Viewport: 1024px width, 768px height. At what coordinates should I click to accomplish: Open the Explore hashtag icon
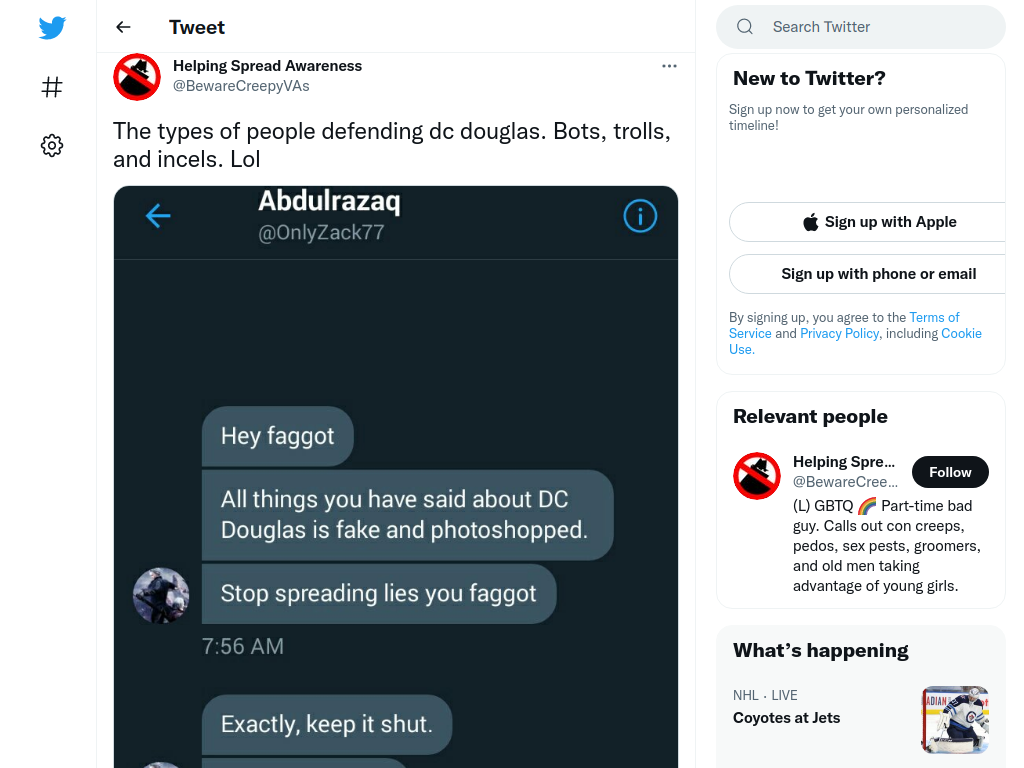pyautogui.click(x=52, y=87)
